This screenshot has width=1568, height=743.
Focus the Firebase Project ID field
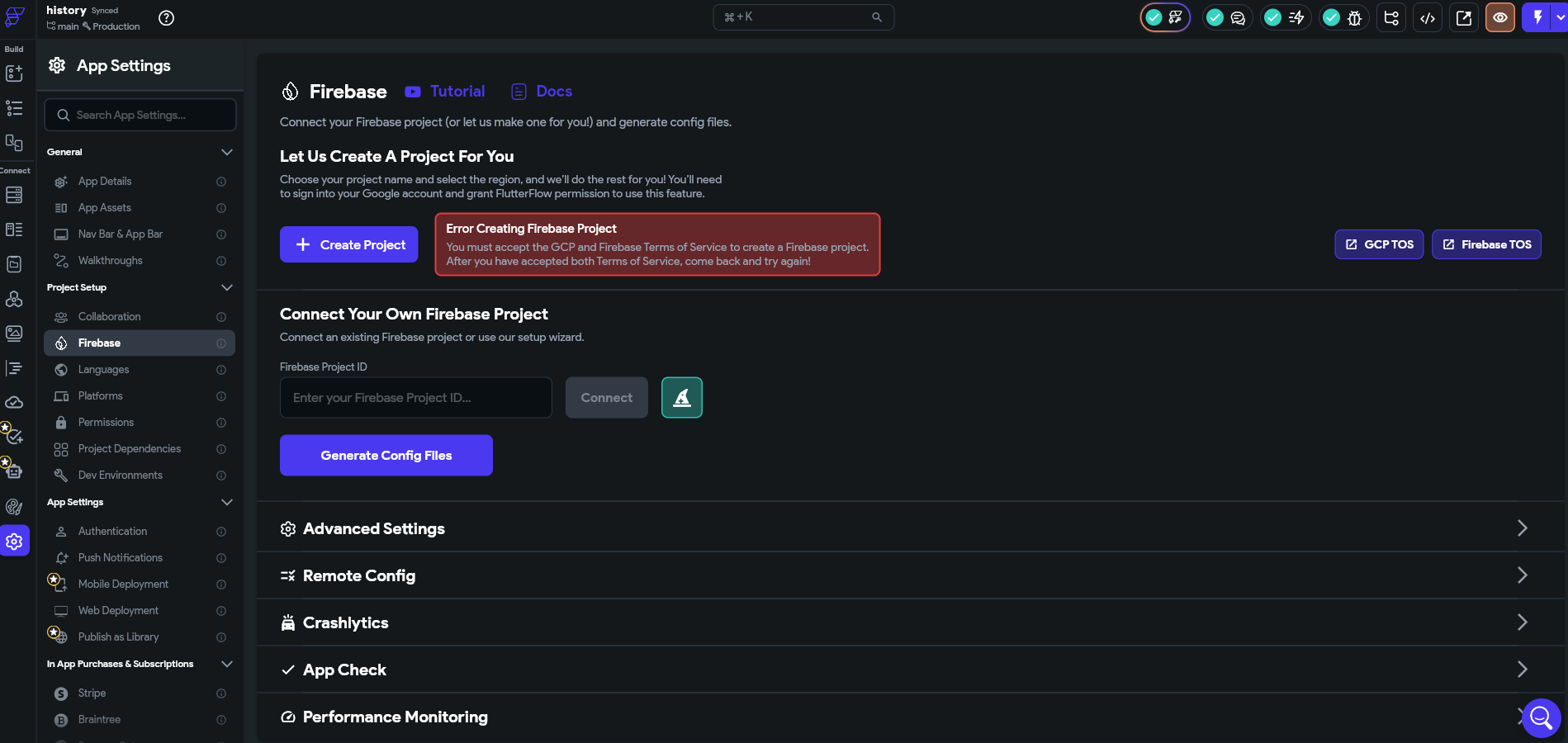click(416, 398)
